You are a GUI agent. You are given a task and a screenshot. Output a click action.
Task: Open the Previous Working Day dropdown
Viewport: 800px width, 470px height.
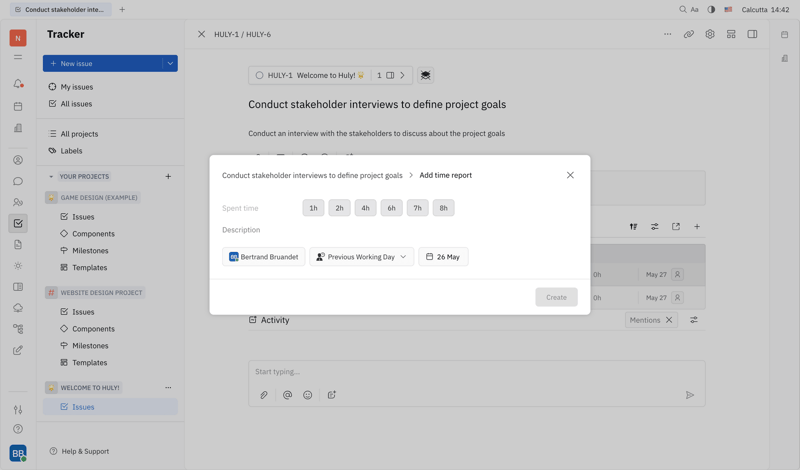tap(361, 257)
